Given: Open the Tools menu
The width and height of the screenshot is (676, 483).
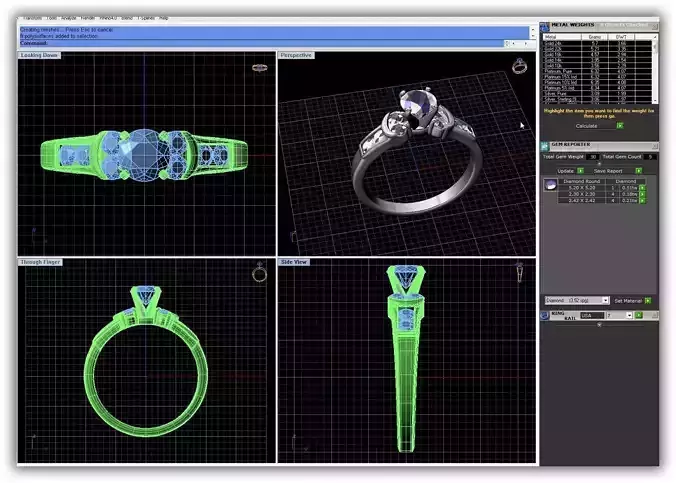Looking at the screenshot, I should click(x=52, y=18).
